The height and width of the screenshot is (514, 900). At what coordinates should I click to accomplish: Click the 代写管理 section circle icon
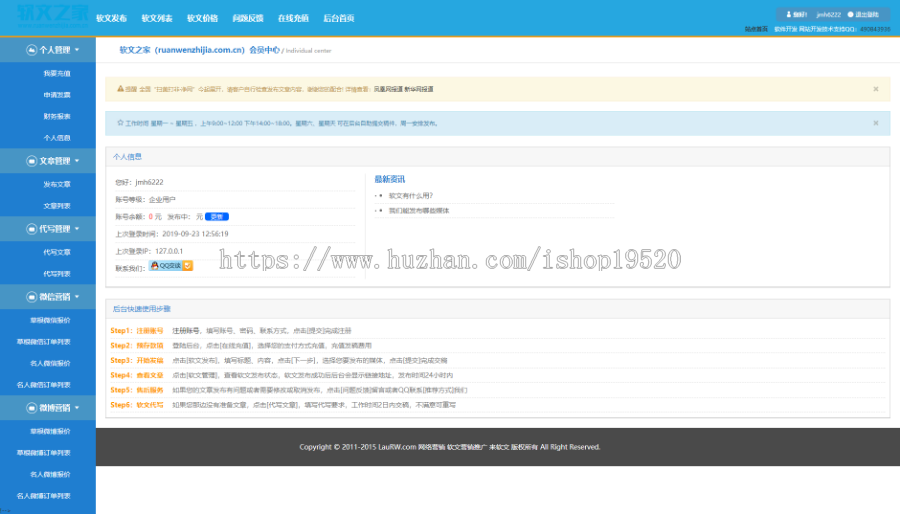pos(32,229)
